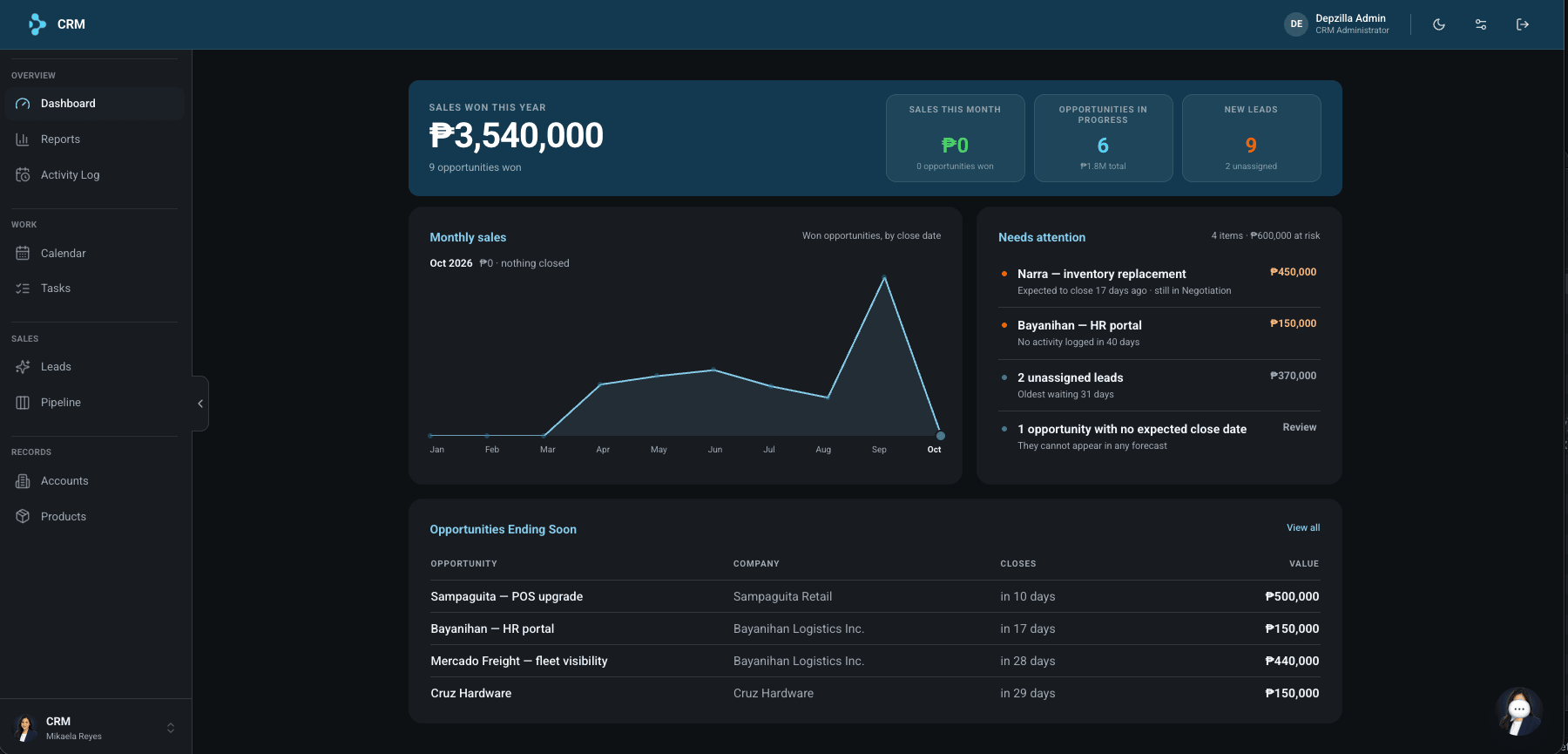
Task: Click the Reports chart icon
Action: (23, 139)
